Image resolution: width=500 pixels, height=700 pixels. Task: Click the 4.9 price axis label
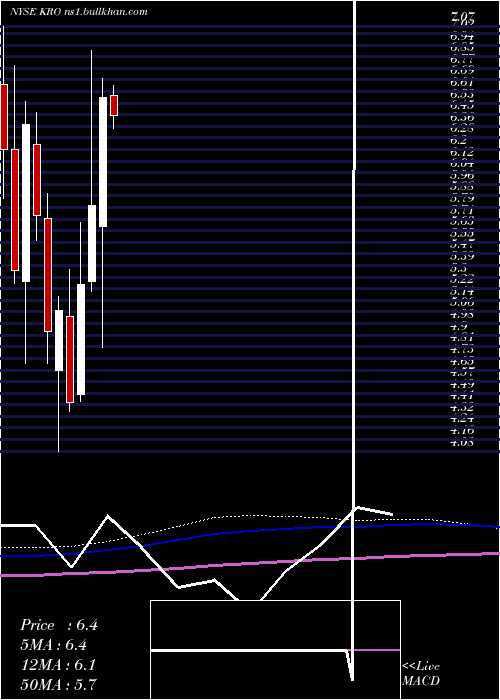(x=459, y=327)
